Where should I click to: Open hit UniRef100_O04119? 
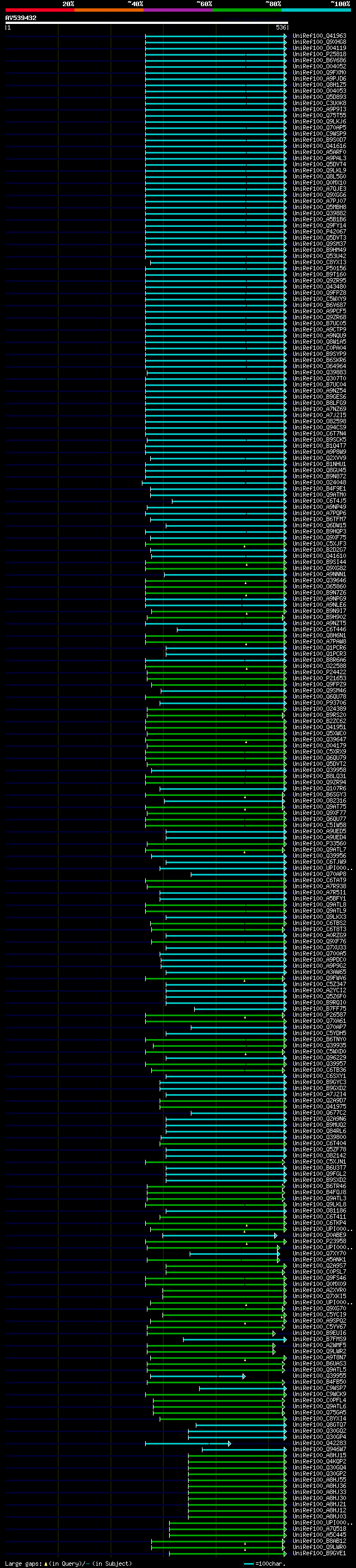(x=319, y=48)
